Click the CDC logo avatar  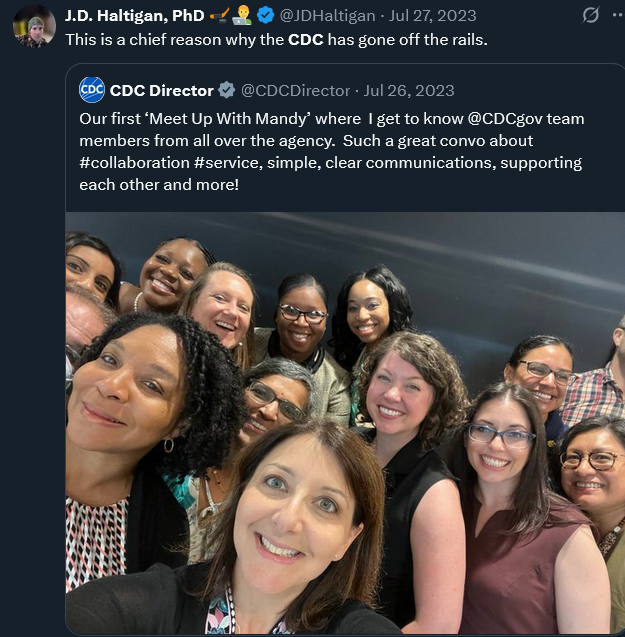(x=92, y=90)
